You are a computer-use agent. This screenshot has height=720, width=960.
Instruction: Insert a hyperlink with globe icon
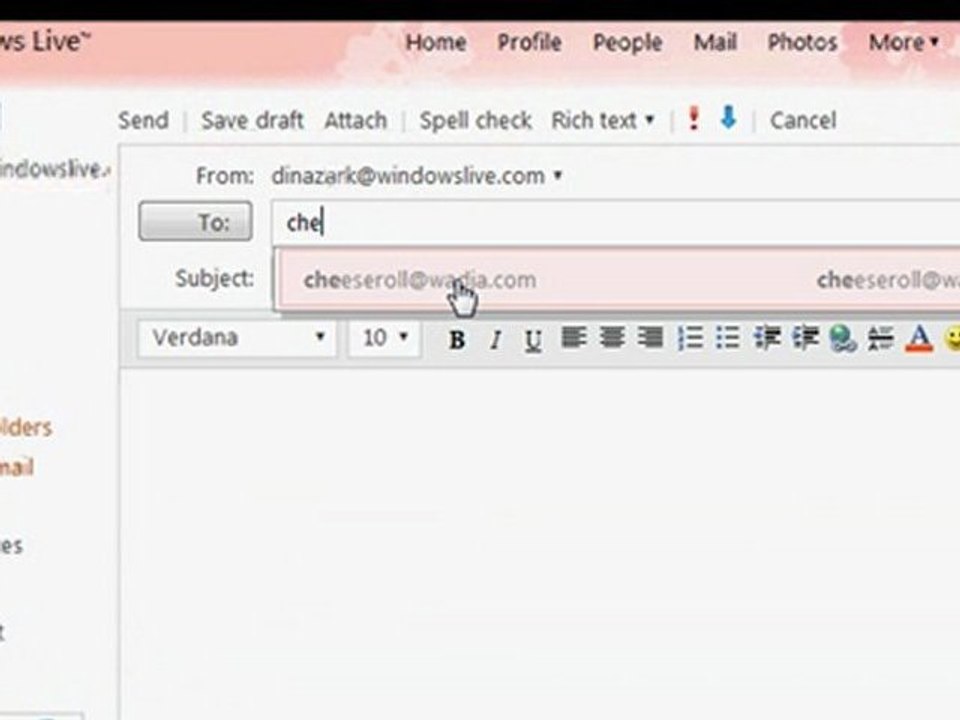[843, 339]
